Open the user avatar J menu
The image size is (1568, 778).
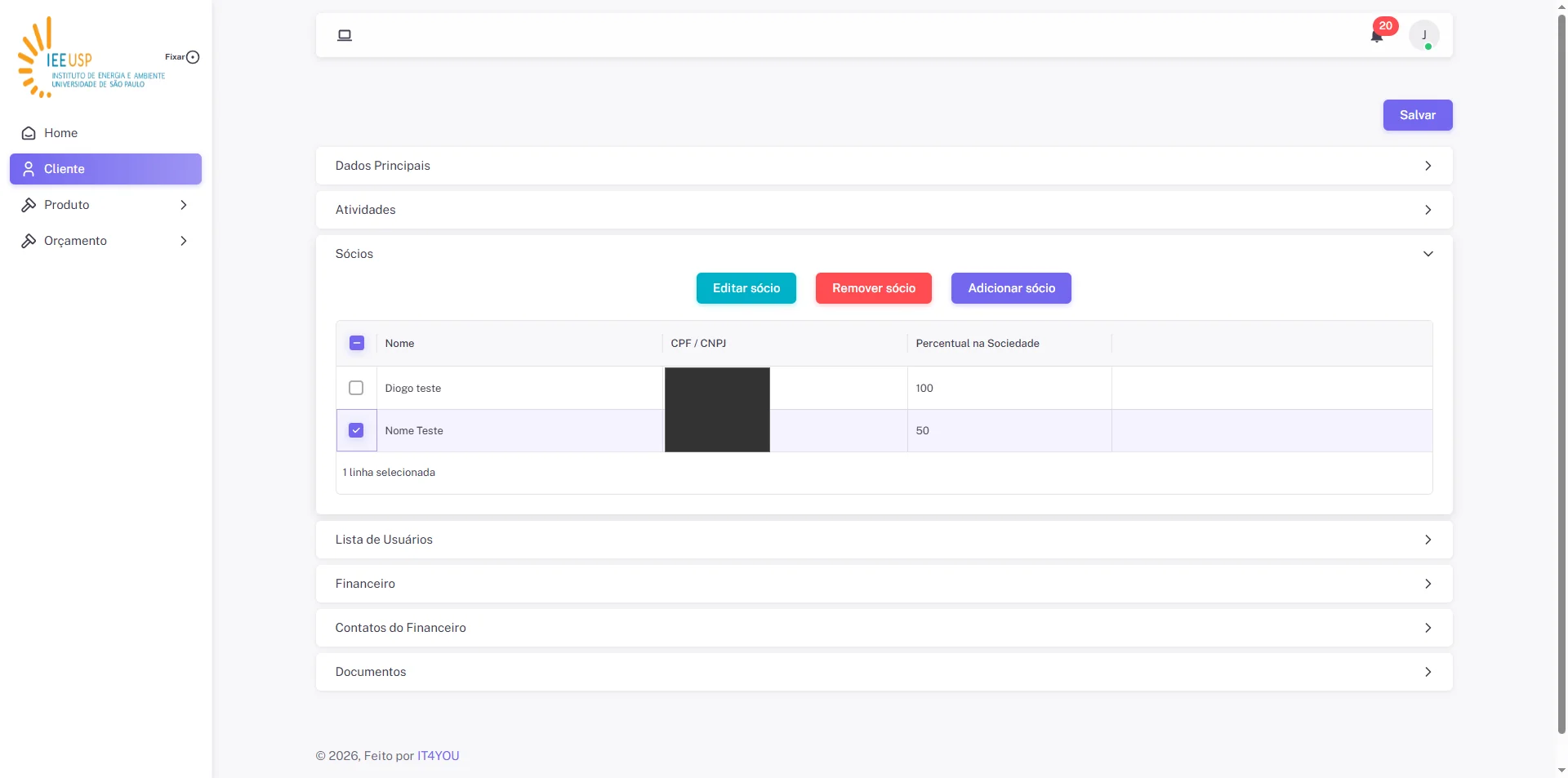pyautogui.click(x=1424, y=35)
